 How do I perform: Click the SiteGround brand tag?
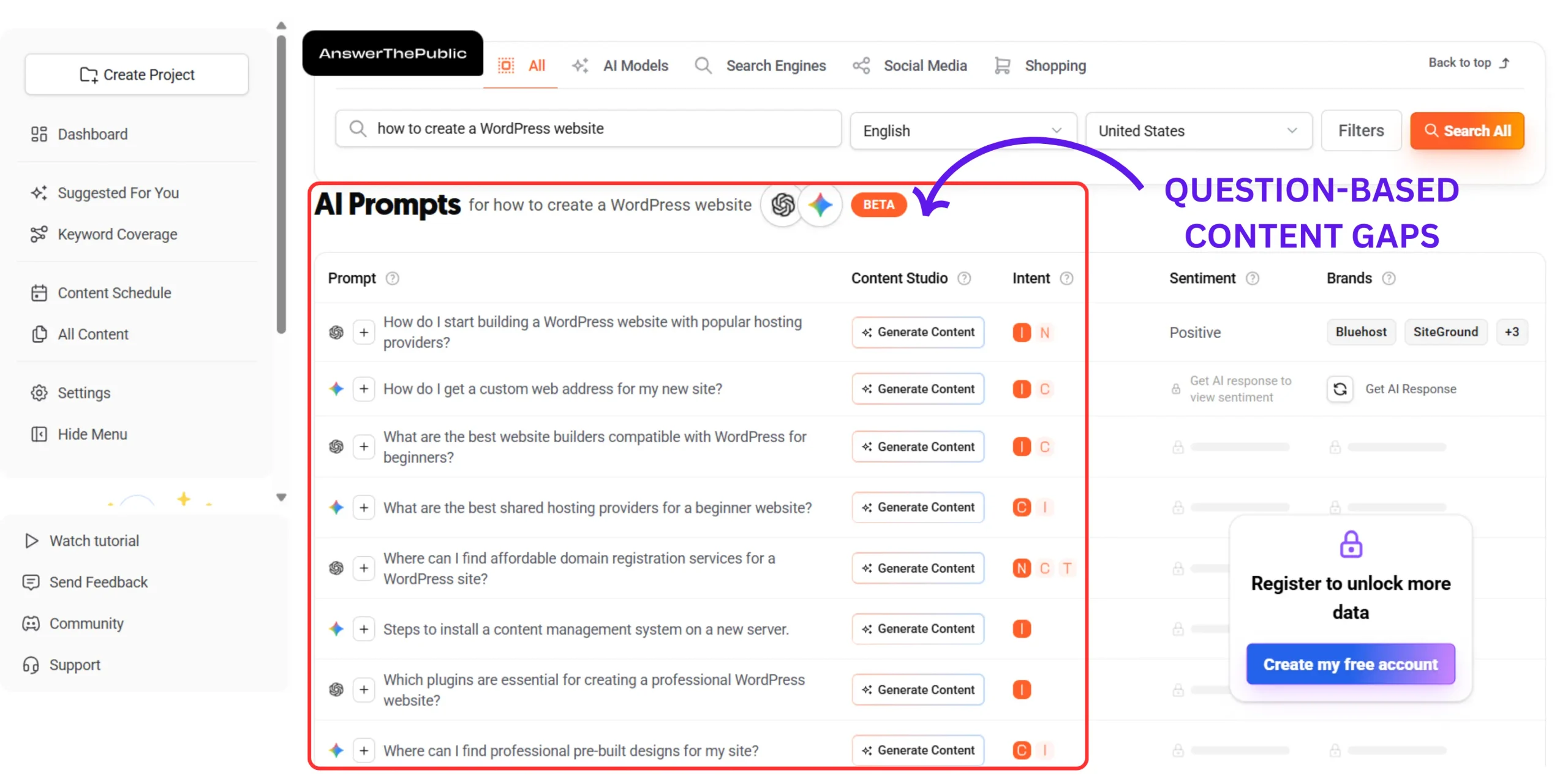[x=1445, y=332]
